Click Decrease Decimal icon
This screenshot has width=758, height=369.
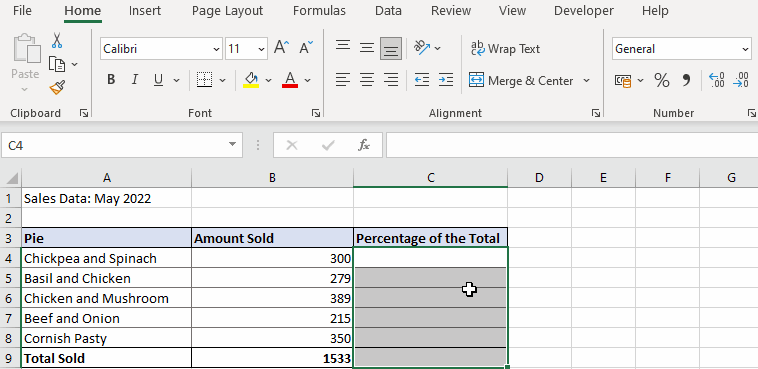click(x=741, y=80)
